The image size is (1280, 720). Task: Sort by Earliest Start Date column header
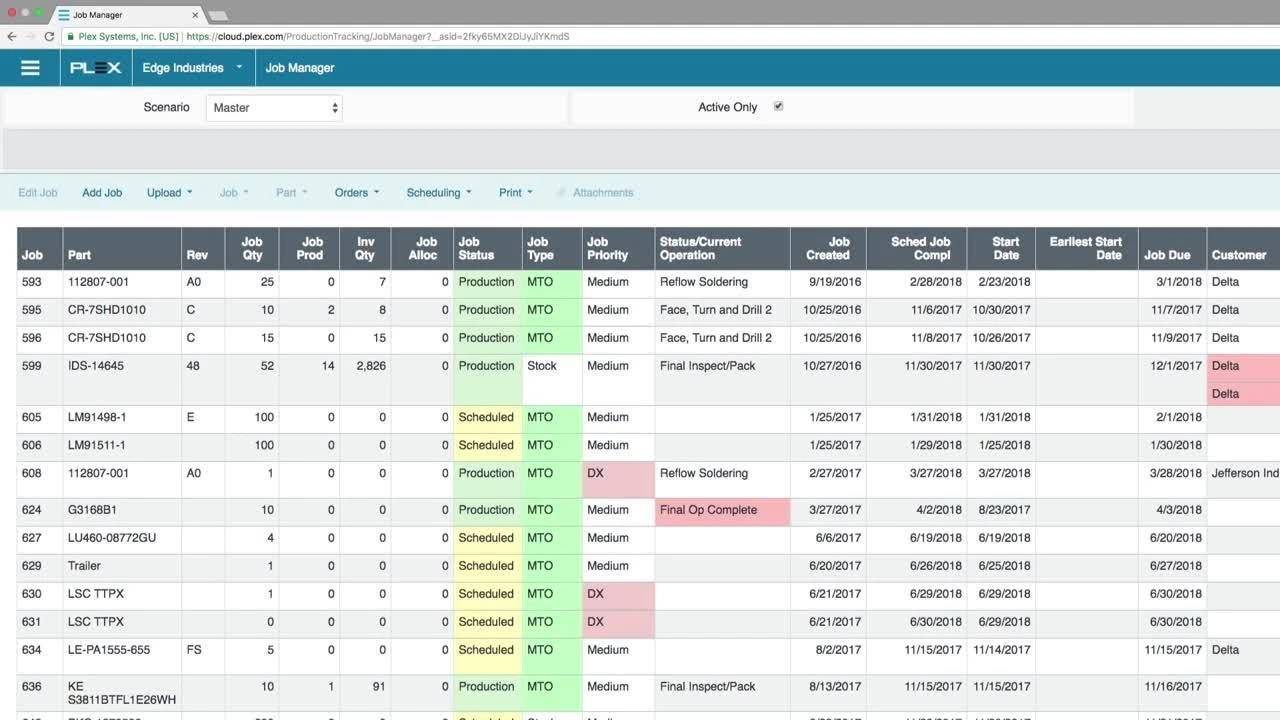tap(1086, 248)
